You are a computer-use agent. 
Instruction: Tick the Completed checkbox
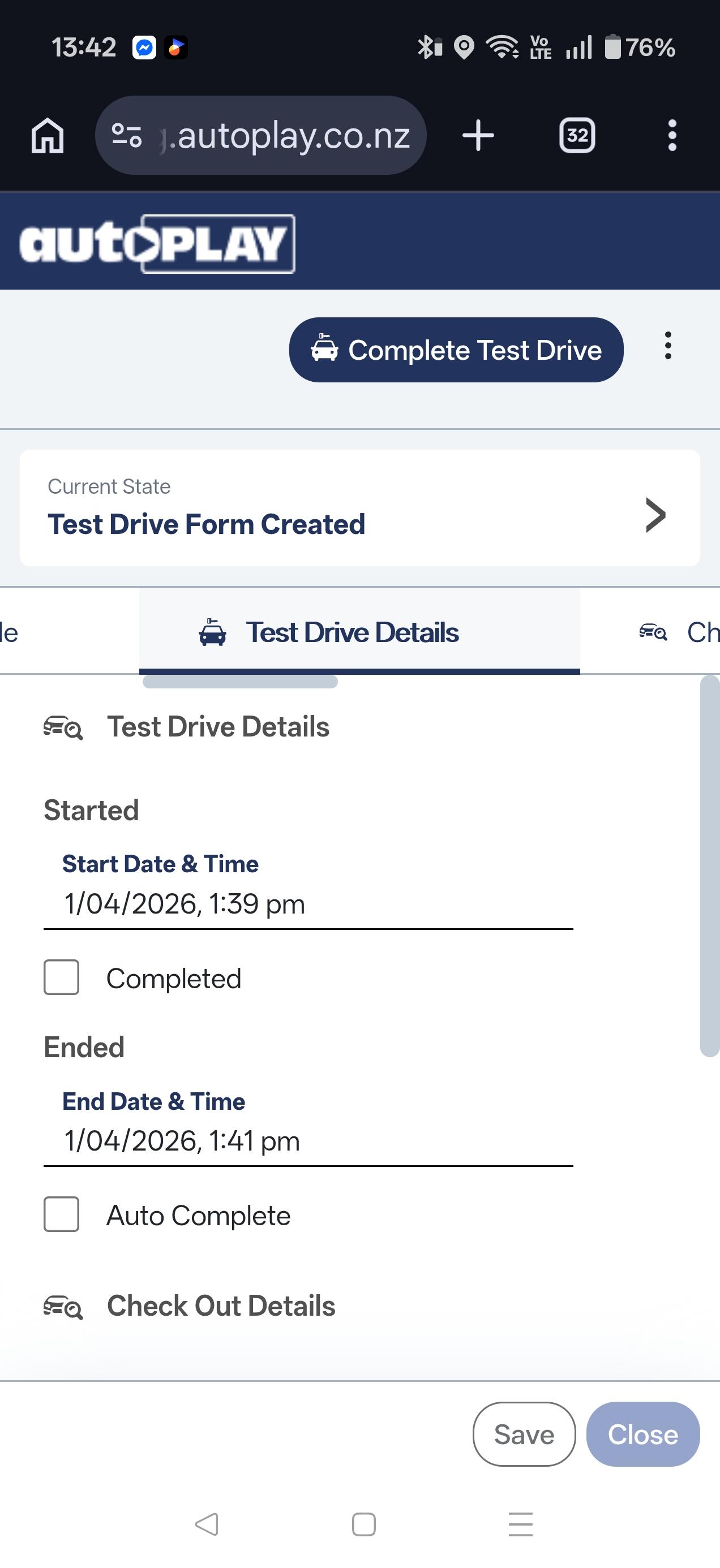click(62, 977)
